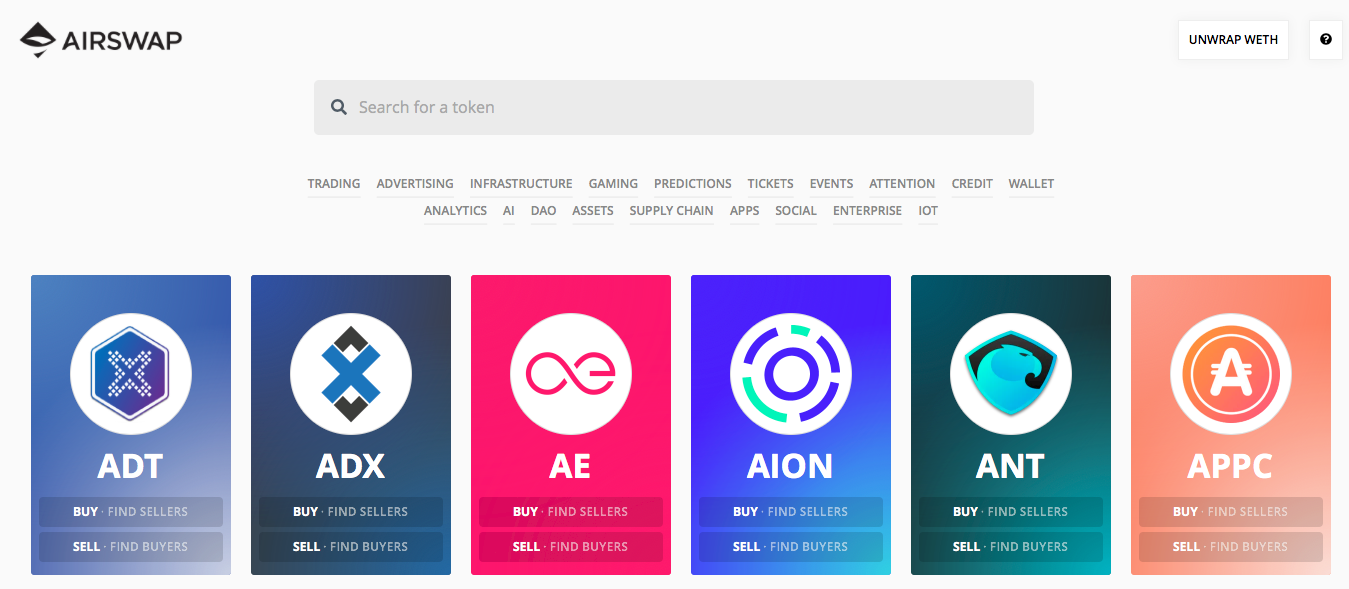Screen dimensions: 1349x589
Task: Click the ADT token logo
Action: pos(131,375)
